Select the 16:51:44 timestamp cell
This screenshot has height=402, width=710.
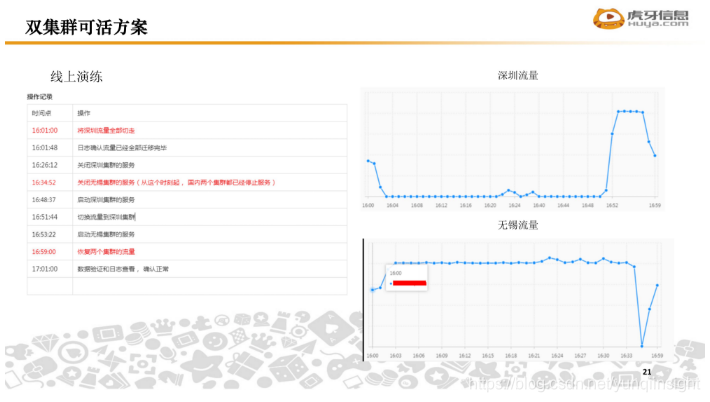tap(44, 217)
